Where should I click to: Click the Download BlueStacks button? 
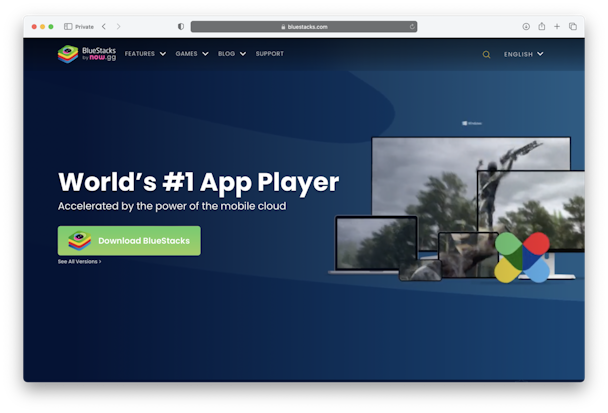click(129, 240)
